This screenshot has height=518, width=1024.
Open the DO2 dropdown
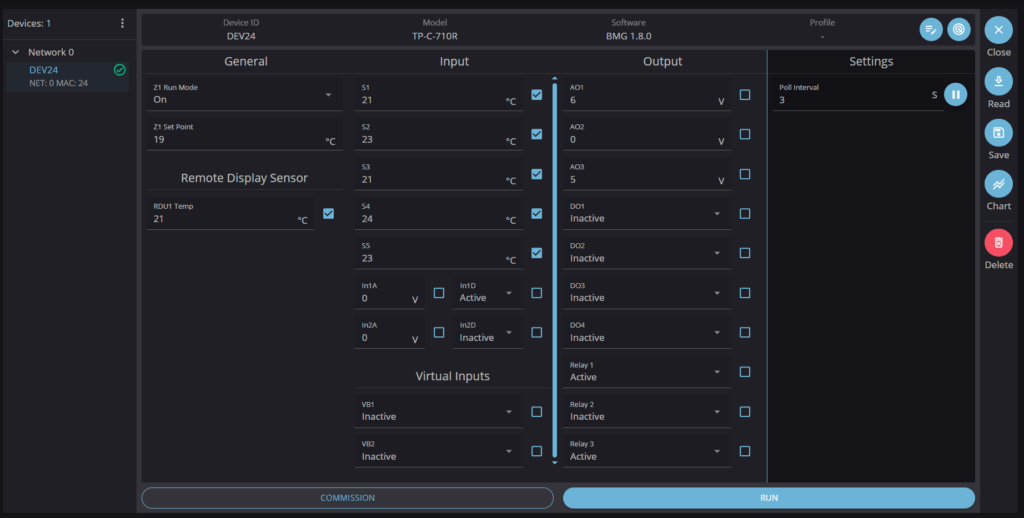coord(647,253)
